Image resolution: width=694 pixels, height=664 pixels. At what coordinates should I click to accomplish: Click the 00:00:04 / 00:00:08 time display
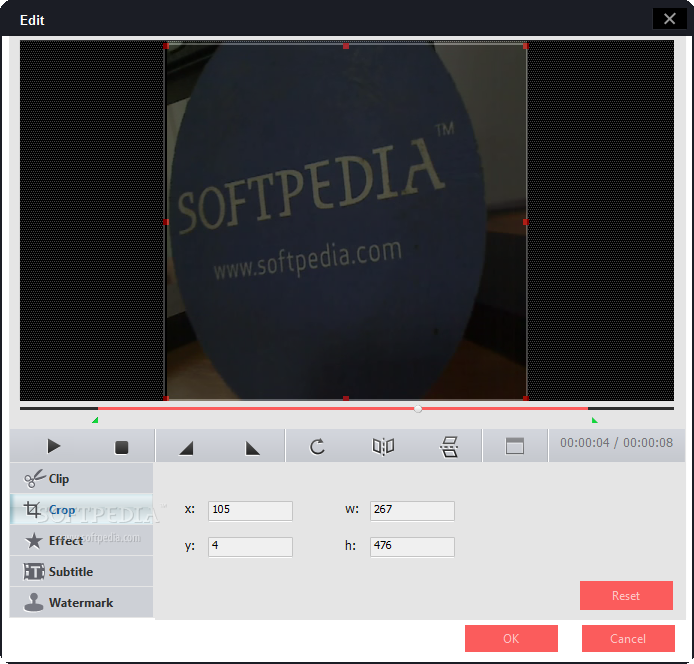616,443
